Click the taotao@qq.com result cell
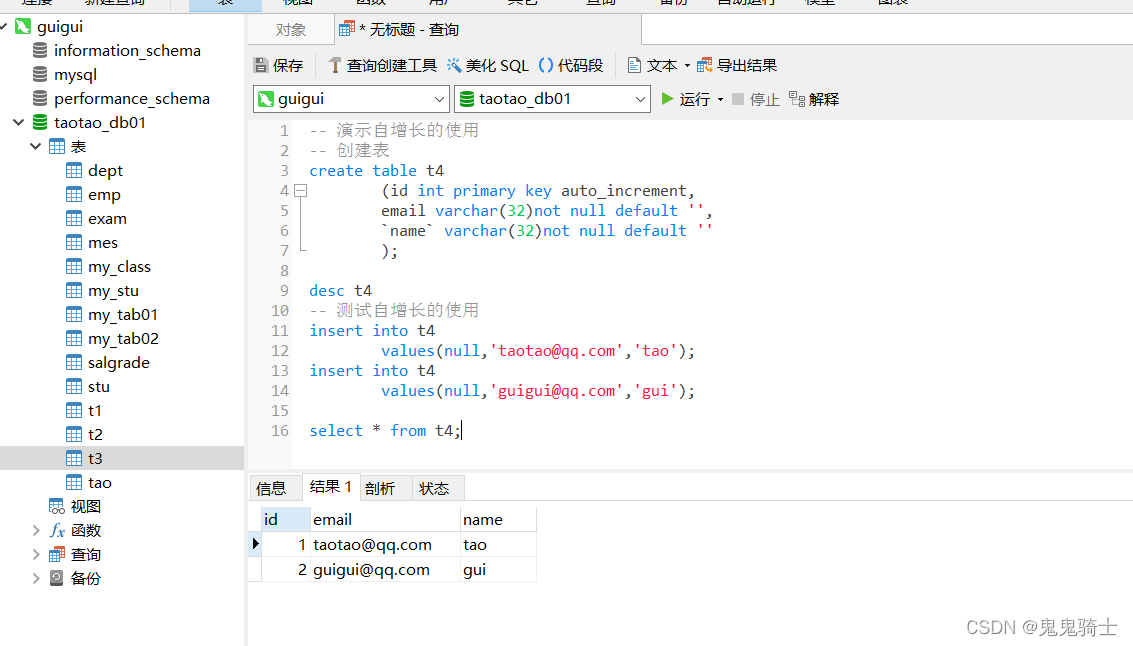 pyautogui.click(x=384, y=545)
